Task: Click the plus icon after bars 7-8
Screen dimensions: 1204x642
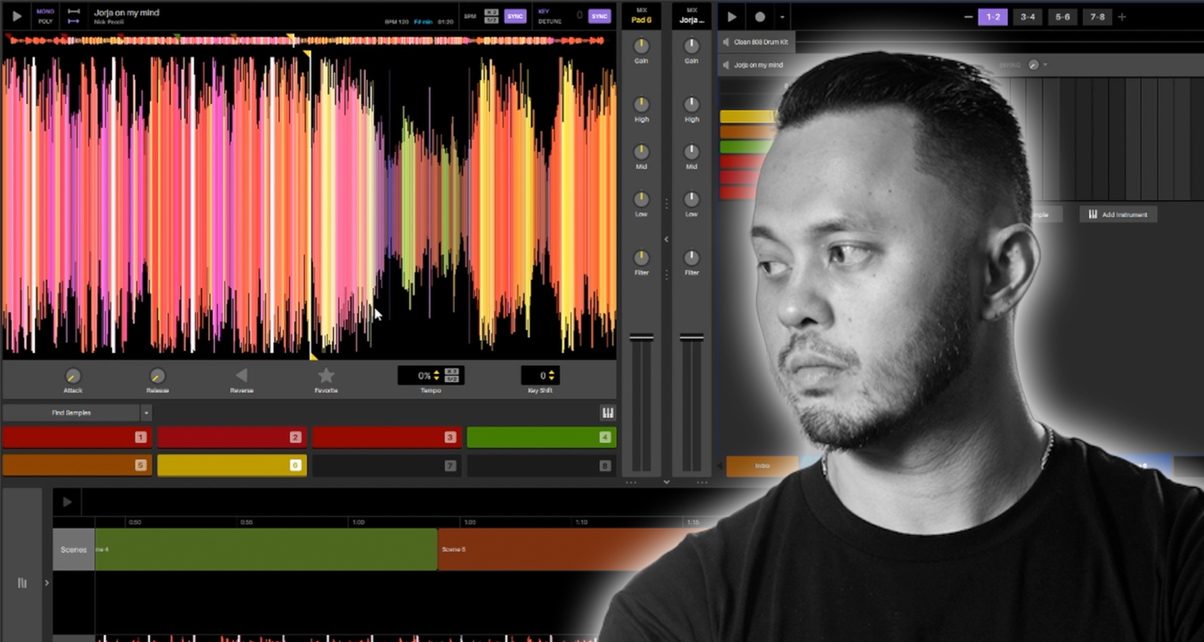Action: (1121, 17)
